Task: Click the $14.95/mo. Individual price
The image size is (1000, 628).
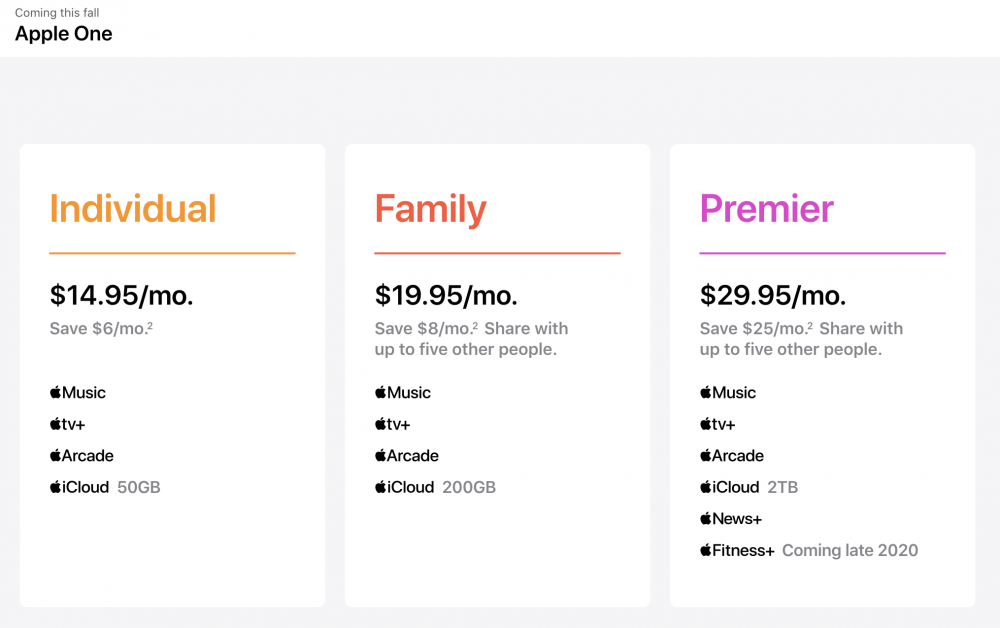Action: (x=121, y=295)
